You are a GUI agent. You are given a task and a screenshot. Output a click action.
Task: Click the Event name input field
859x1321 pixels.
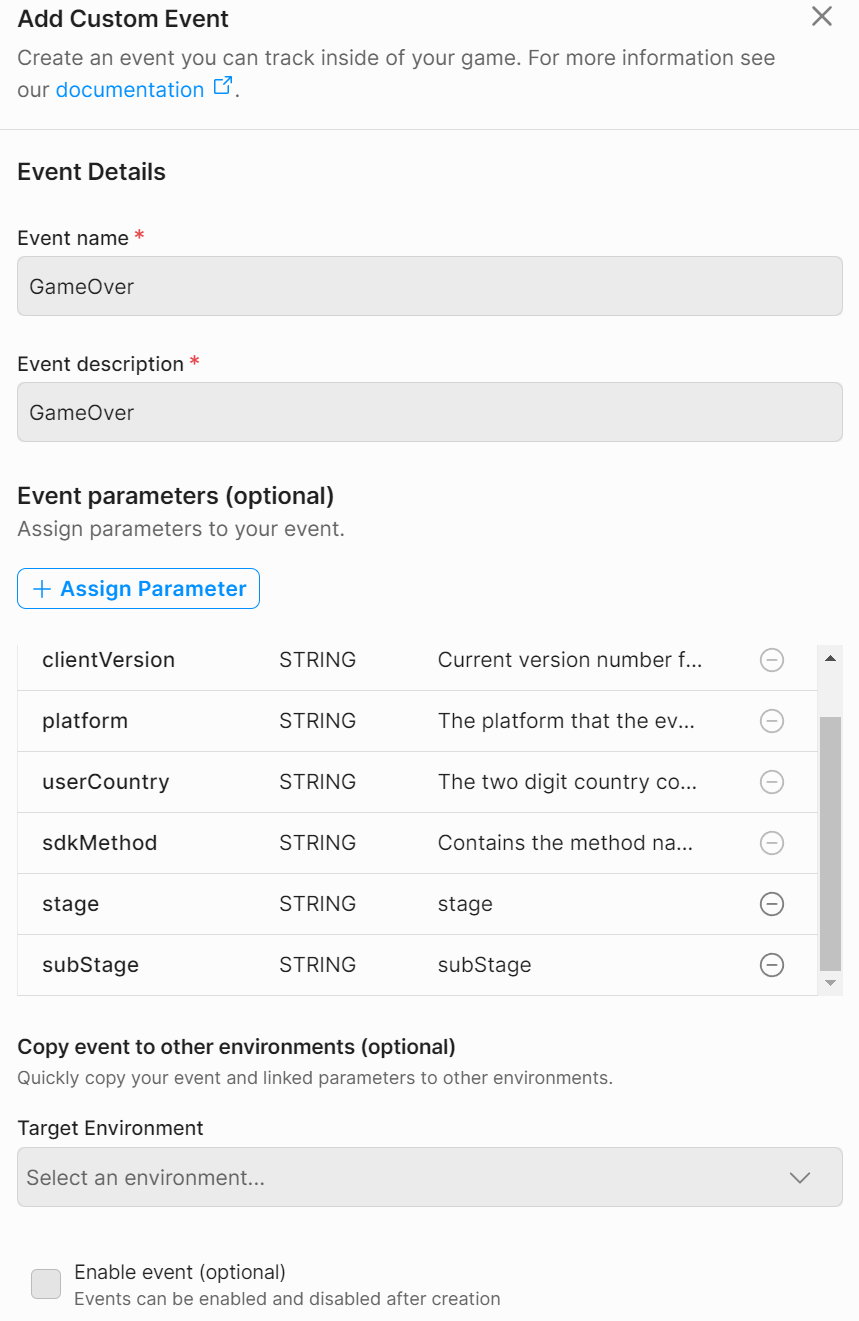pyautogui.click(x=430, y=286)
